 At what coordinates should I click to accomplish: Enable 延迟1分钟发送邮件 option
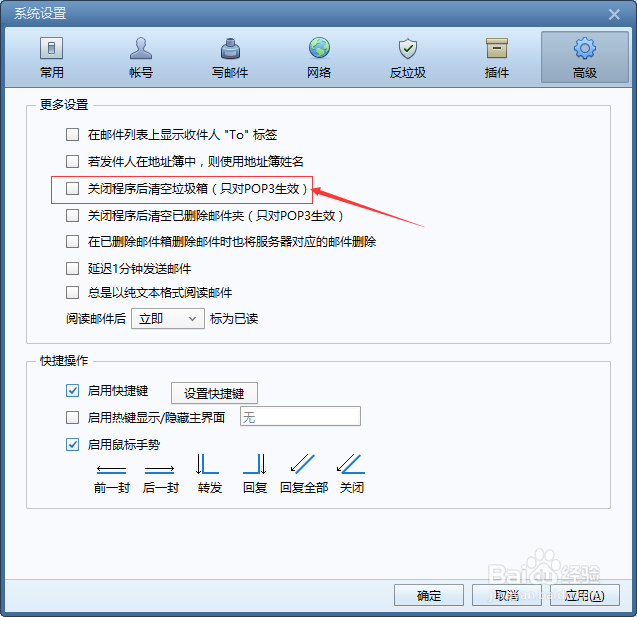(x=72, y=268)
